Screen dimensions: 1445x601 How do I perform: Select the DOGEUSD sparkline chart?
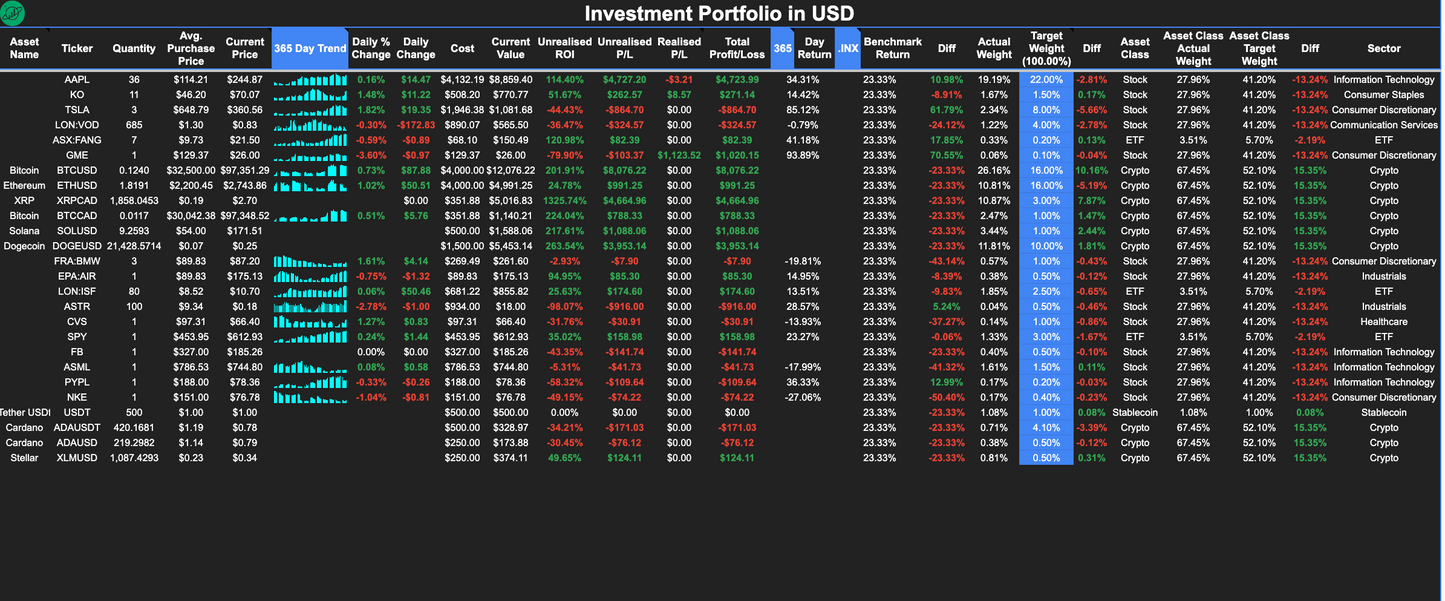[310, 245]
